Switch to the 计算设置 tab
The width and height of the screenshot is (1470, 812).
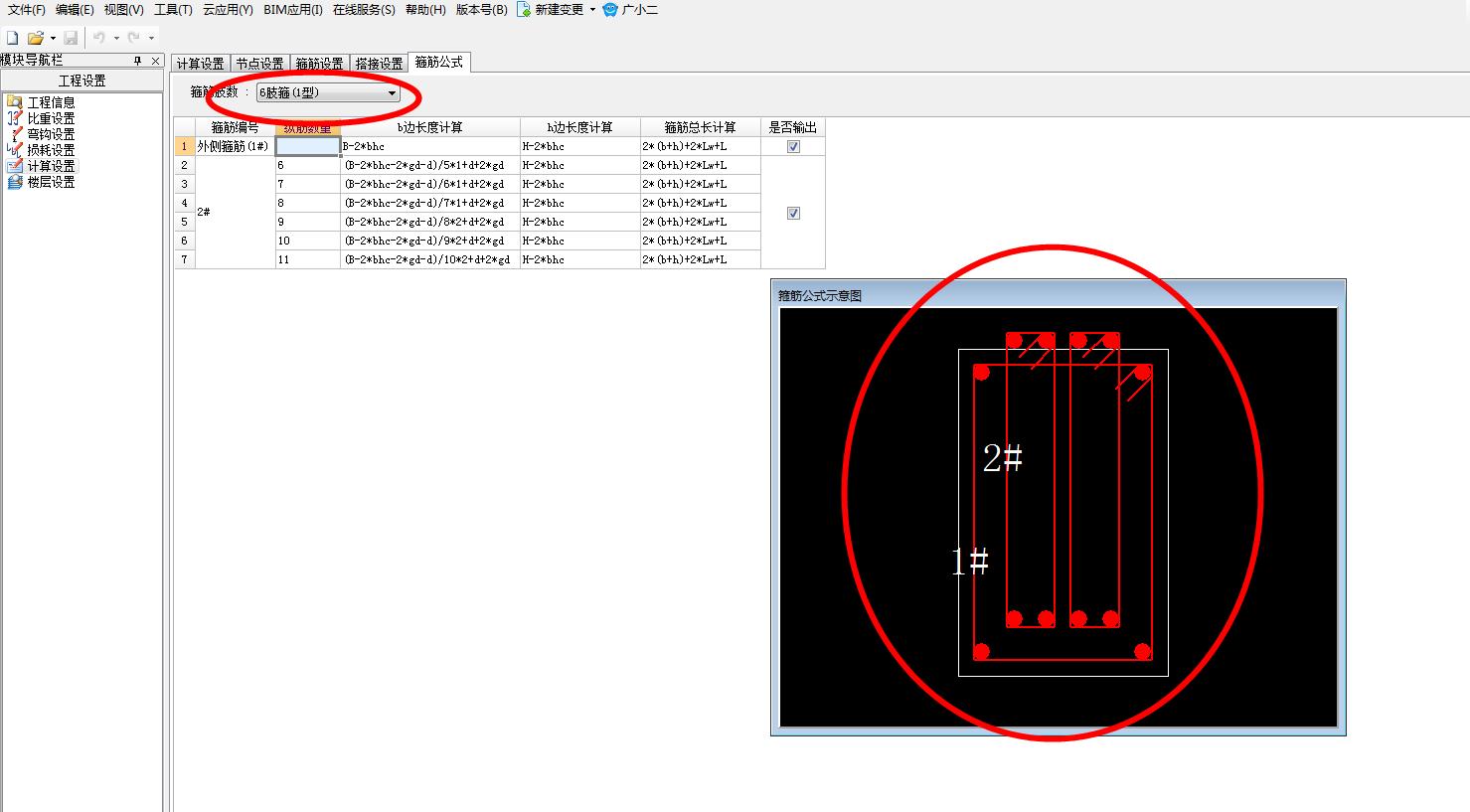tap(201, 64)
